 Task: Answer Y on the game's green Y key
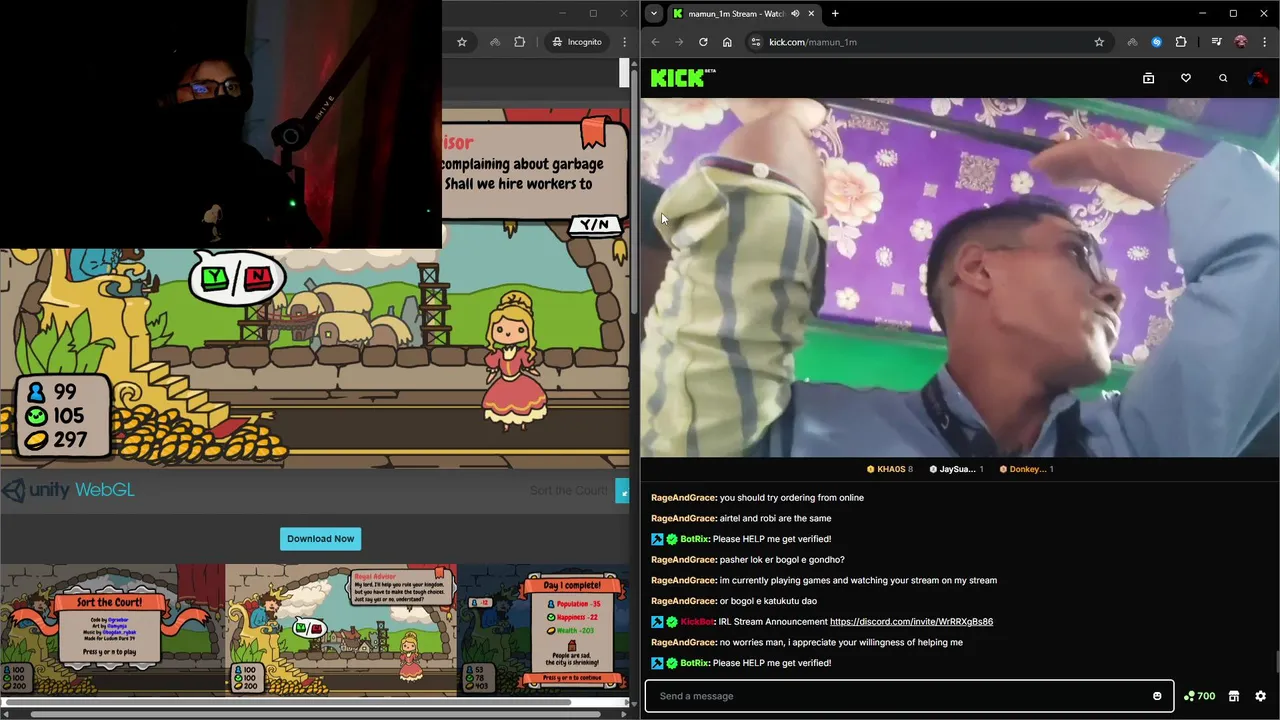(x=214, y=278)
